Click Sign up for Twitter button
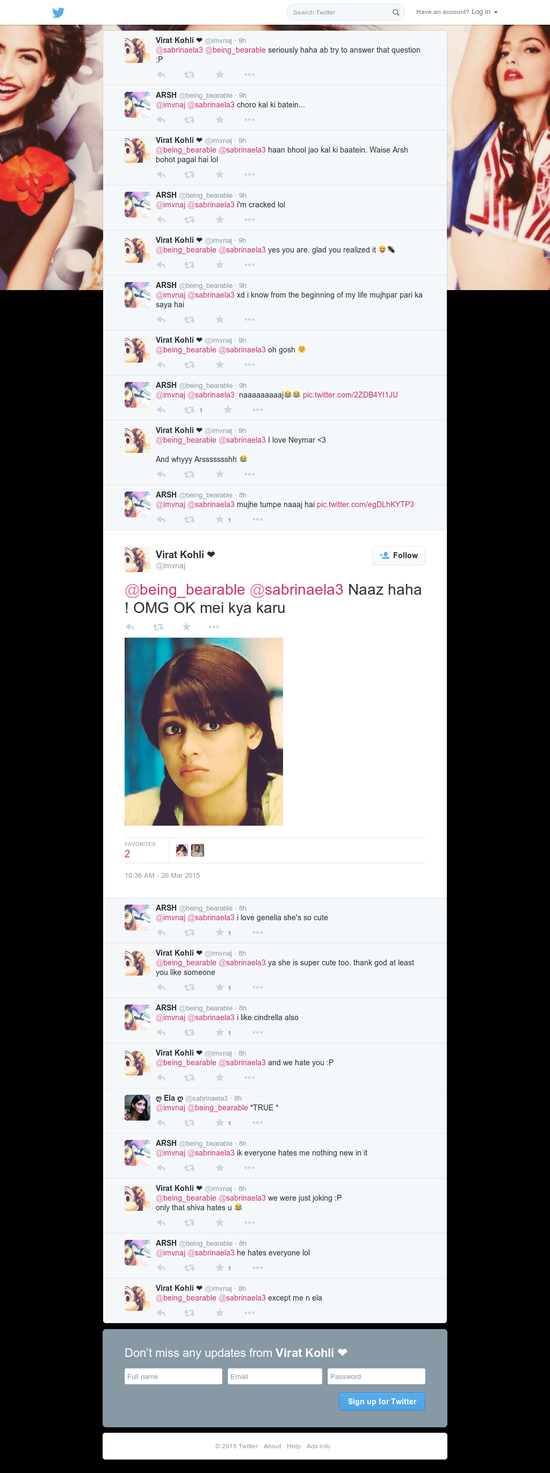The image size is (550, 1473). coord(382,1401)
